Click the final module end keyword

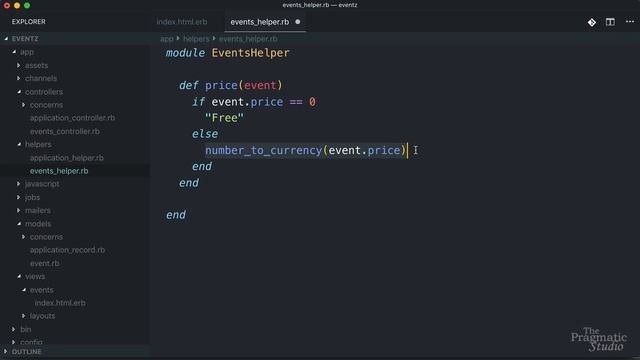(176, 215)
